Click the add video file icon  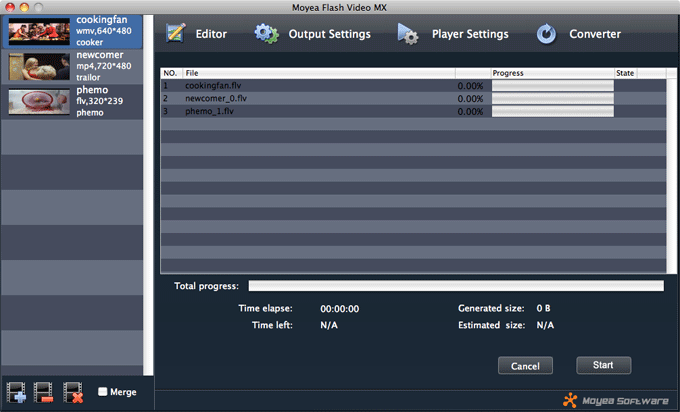click(17, 392)
